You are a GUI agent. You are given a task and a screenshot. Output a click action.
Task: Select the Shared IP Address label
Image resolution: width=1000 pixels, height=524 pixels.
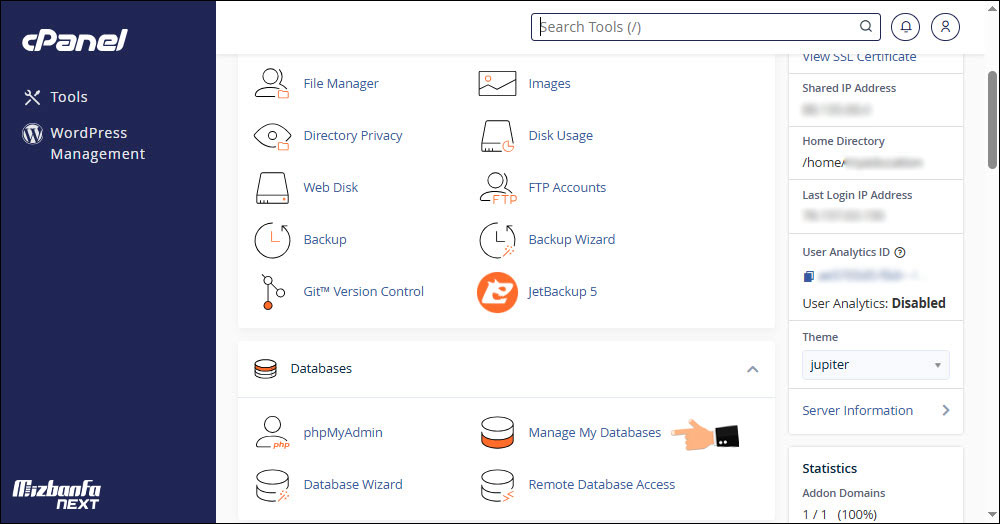click(849, 89)
